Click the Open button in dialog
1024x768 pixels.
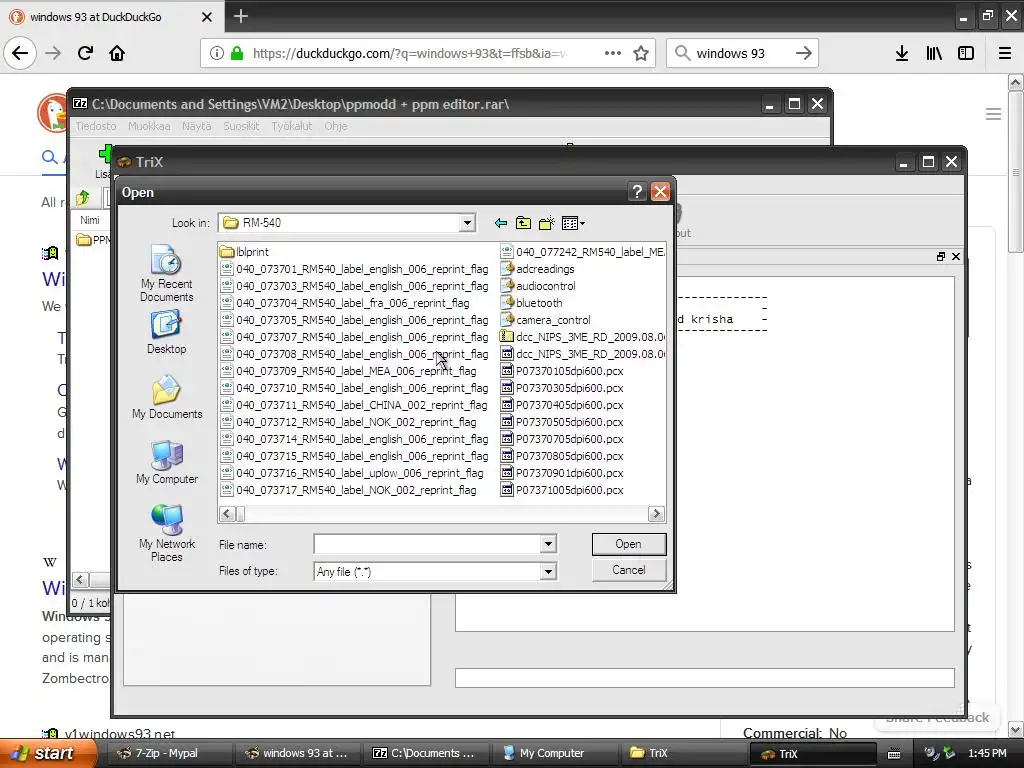pos(628,544)
